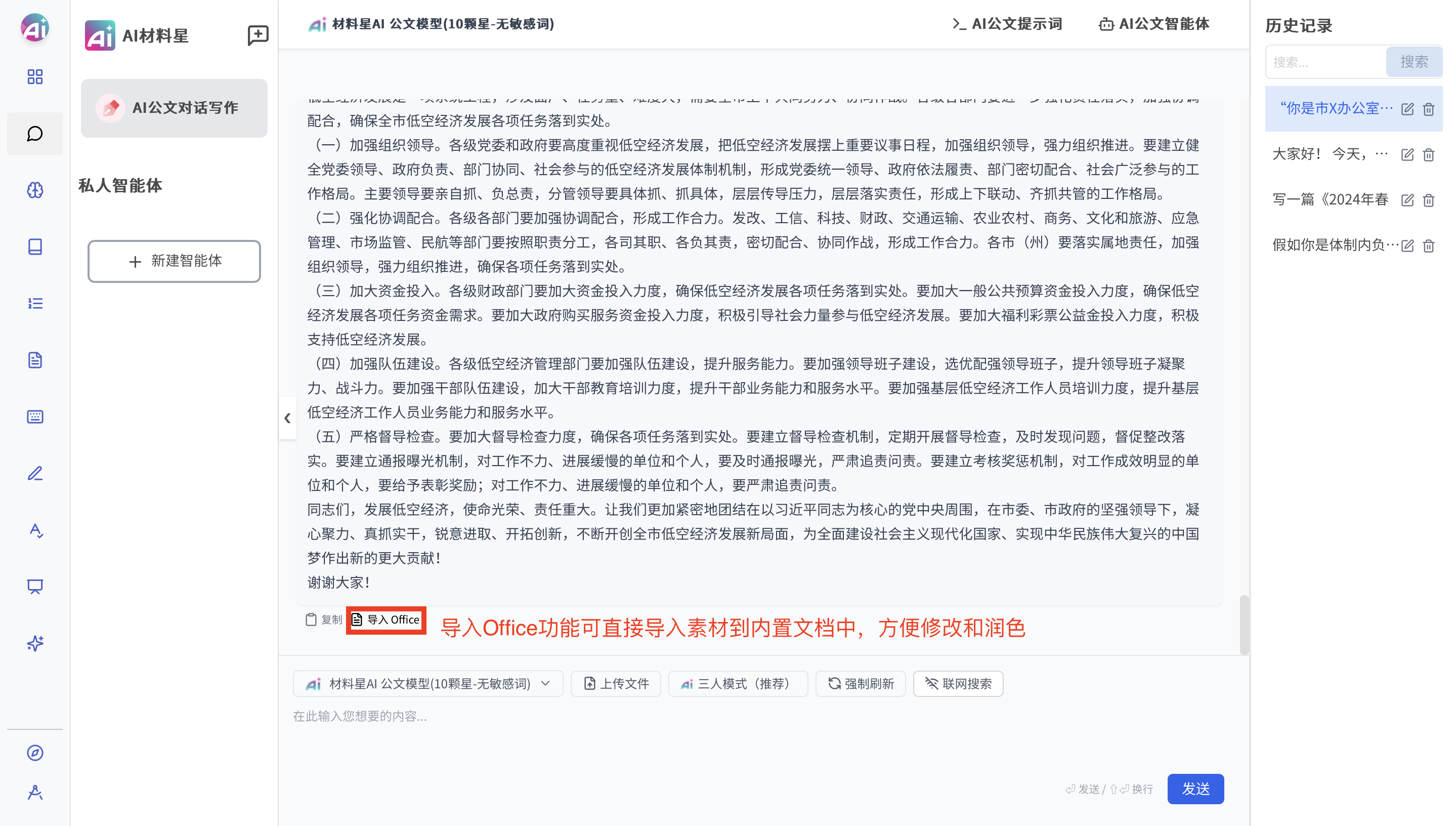Open the keyboard icon in sidebar
1456x826 pixels.
[x=35, y=417]
